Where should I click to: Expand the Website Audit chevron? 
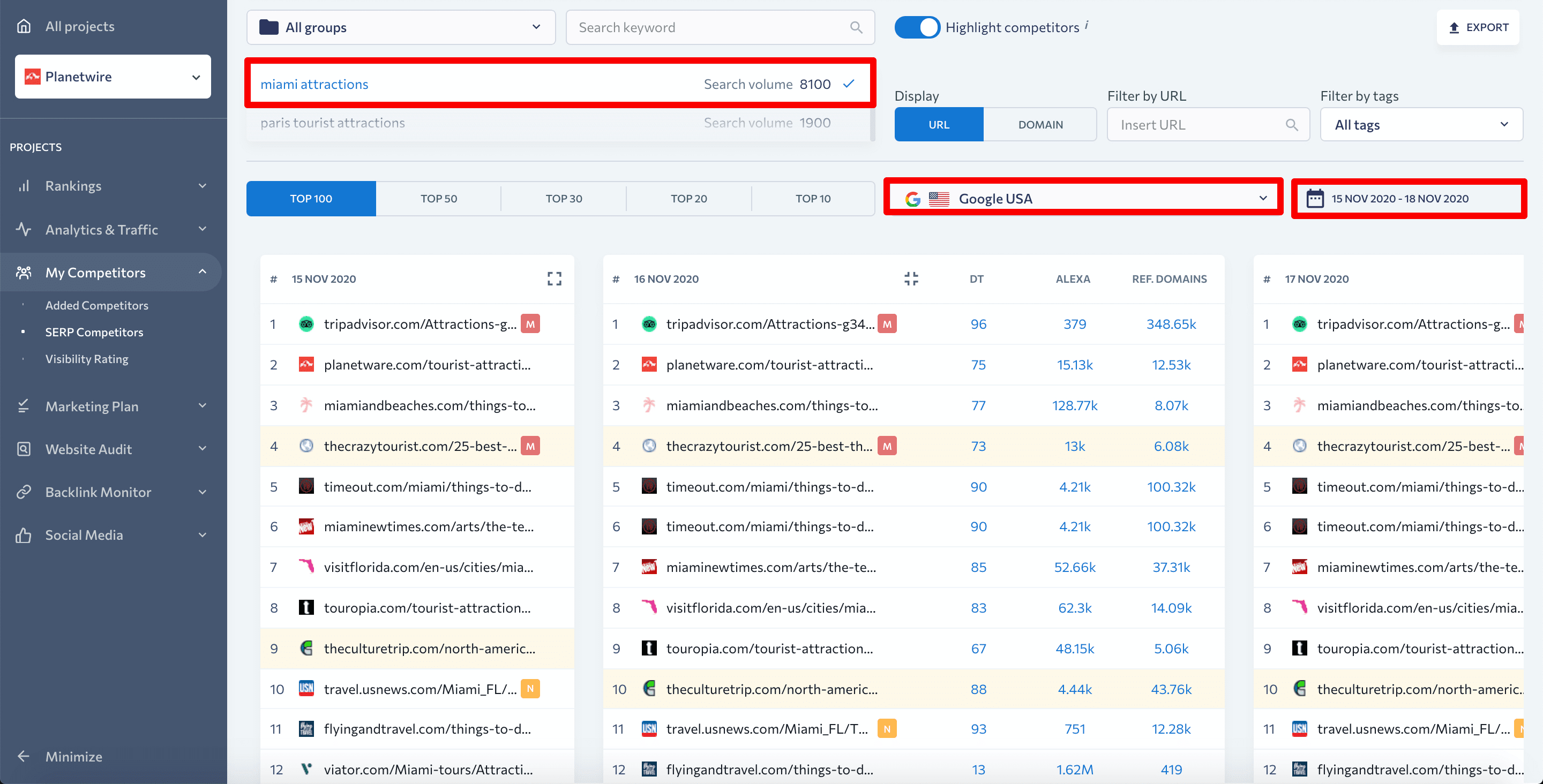click(203, 449)
